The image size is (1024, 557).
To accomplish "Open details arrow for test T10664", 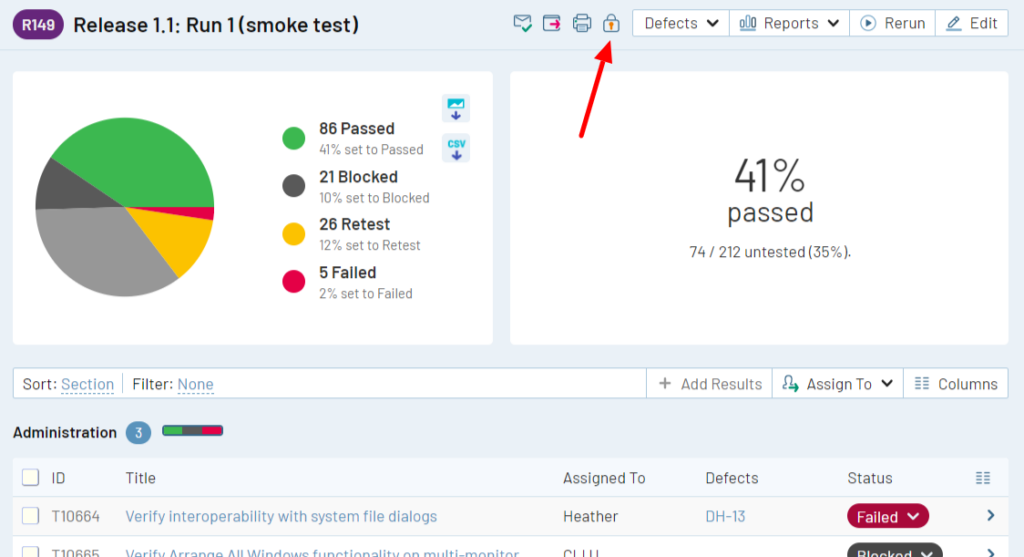I will point(990,516).
